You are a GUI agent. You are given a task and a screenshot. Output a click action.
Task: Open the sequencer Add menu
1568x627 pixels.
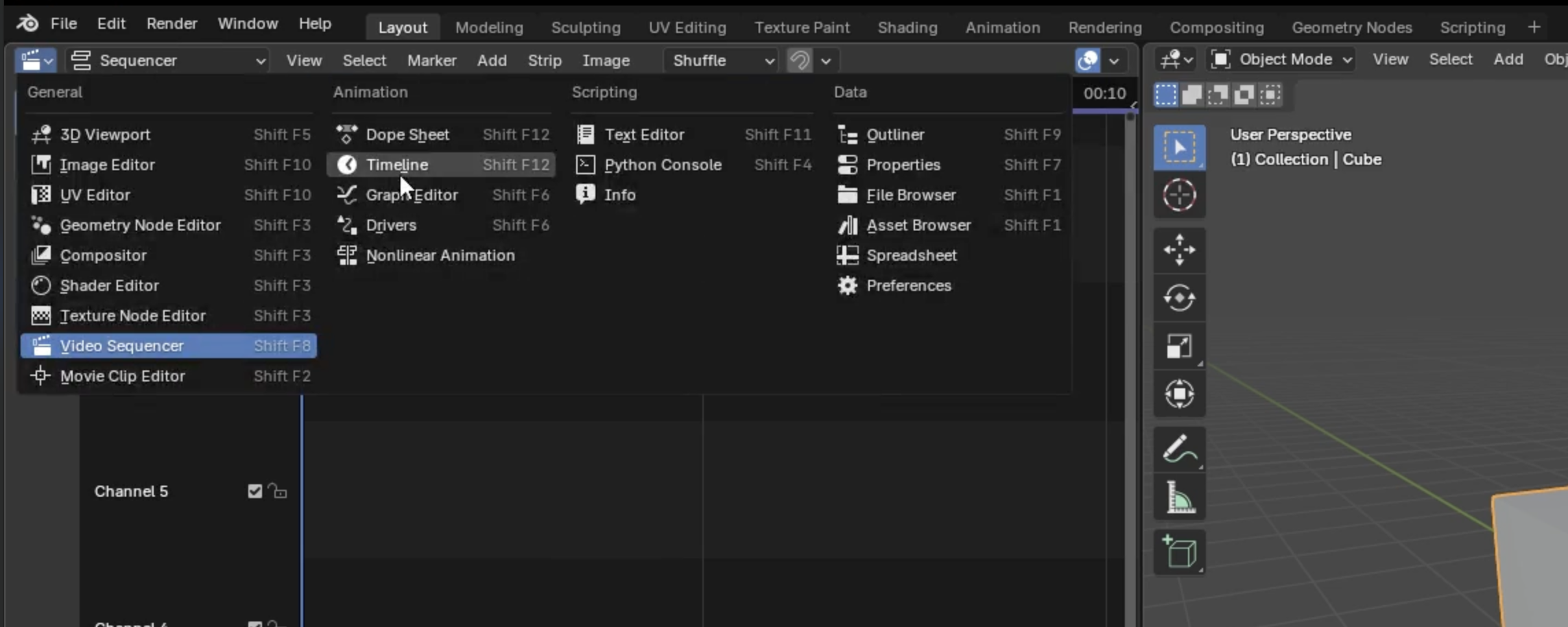(x=492, y=60)
